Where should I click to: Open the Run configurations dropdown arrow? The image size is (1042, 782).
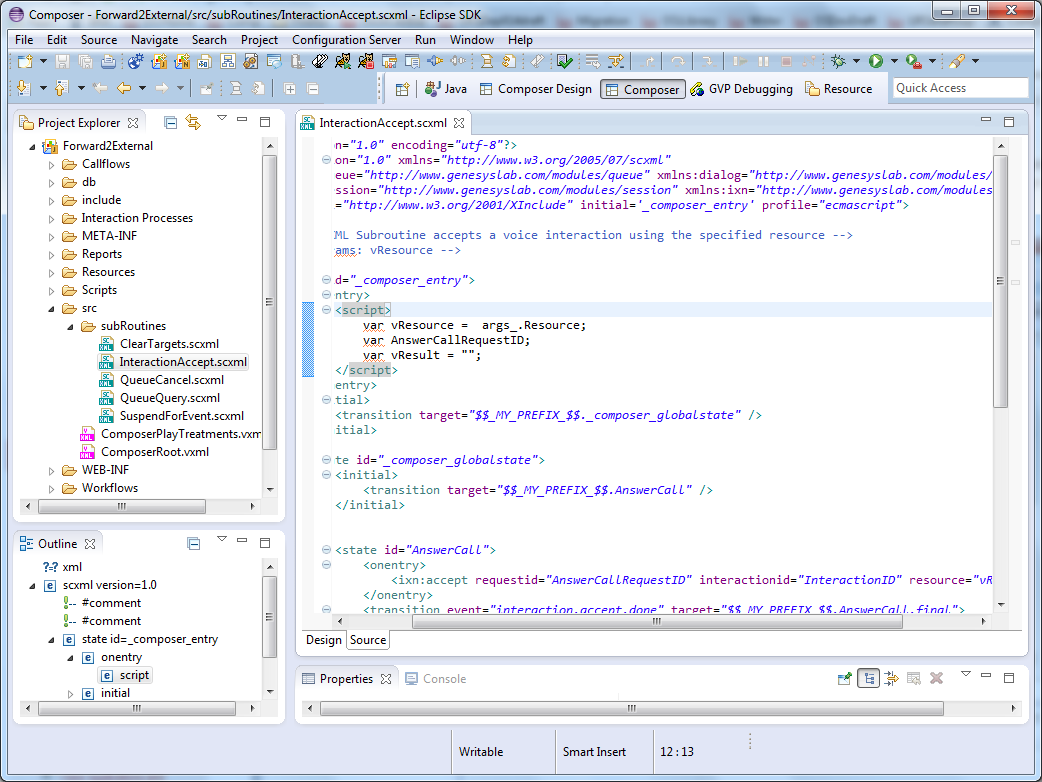894,61
